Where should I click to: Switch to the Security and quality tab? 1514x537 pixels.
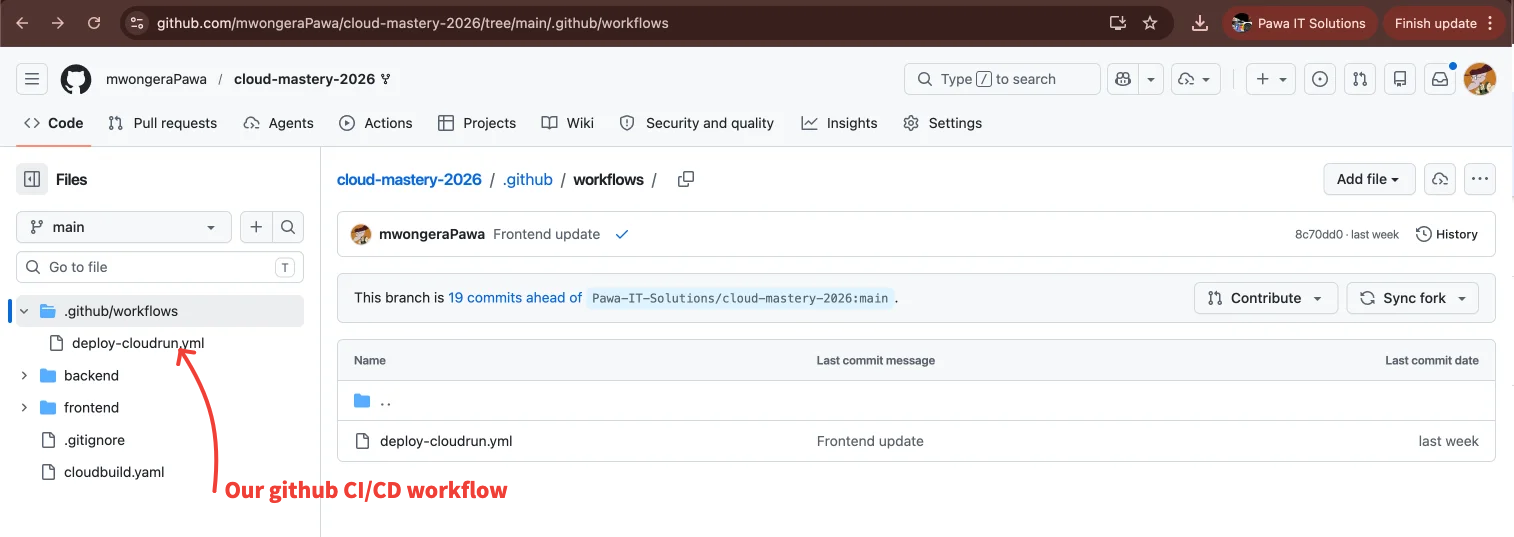(697, 123)
